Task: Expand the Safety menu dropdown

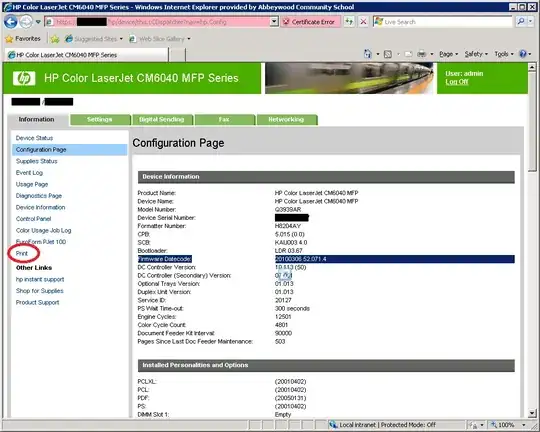Action: pyautogui.click(x=476, y=54)
